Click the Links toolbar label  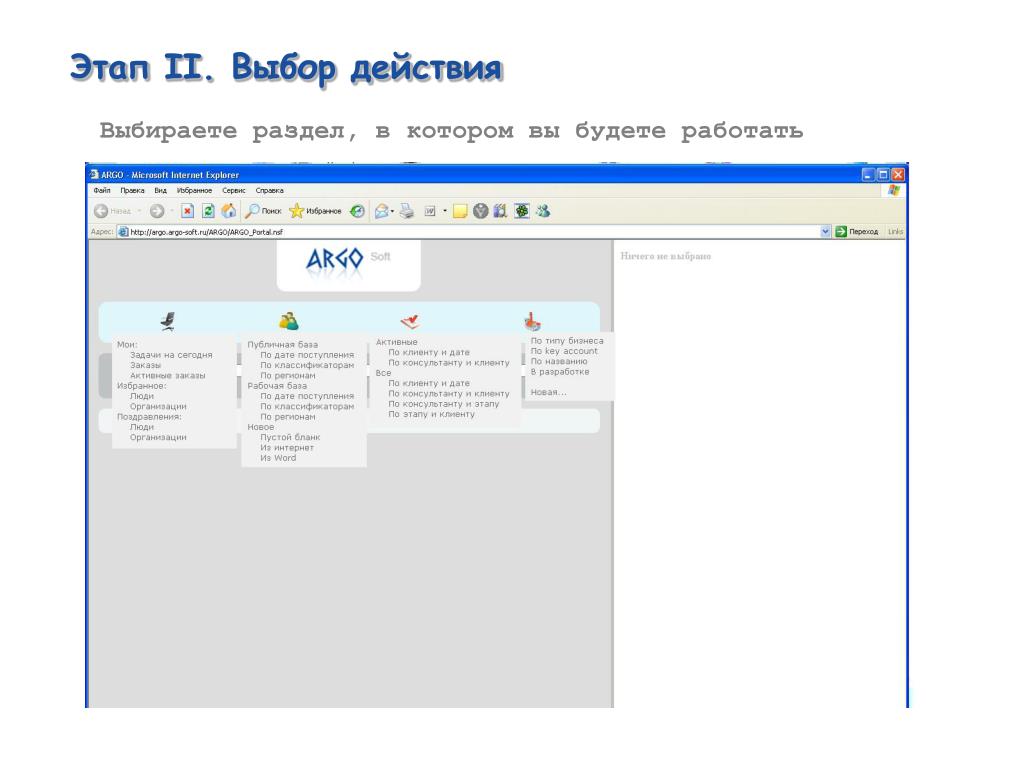click(895, 232)
